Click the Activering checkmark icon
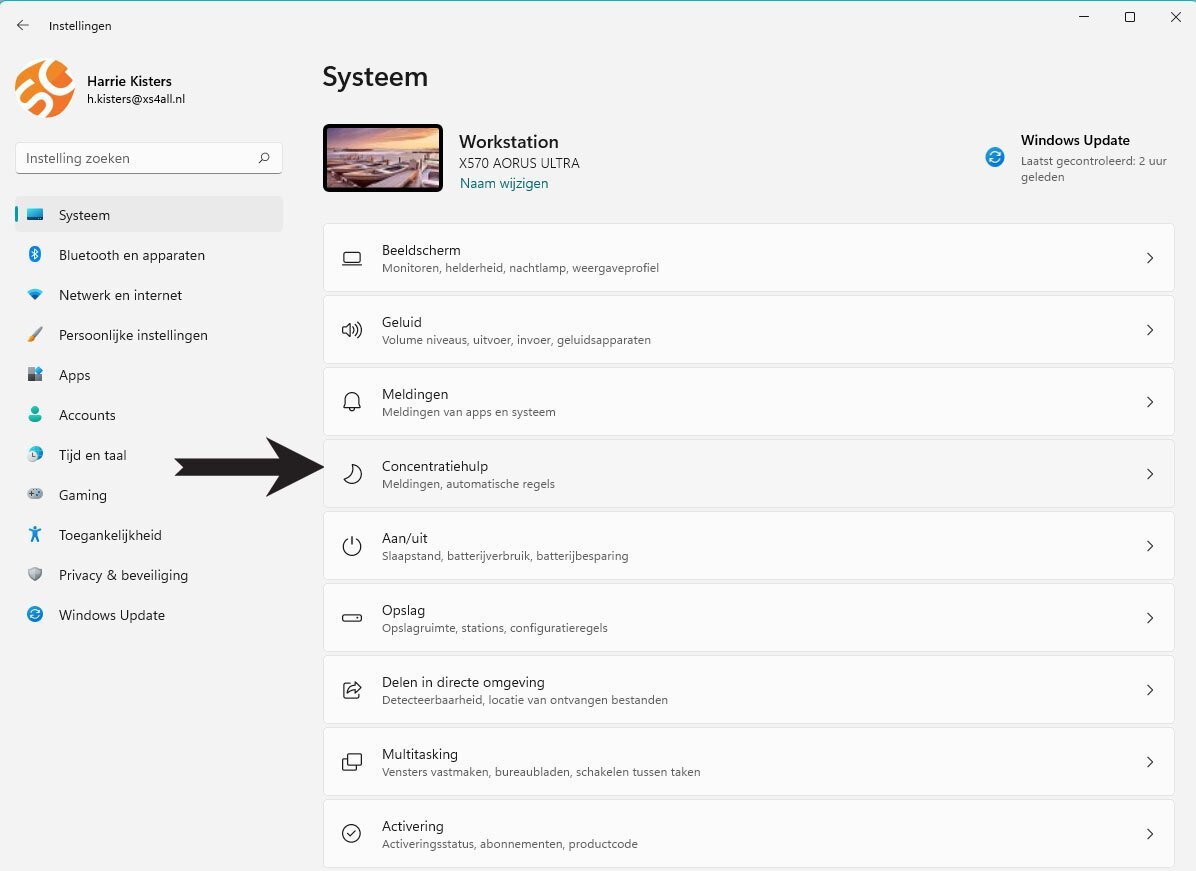Screen dimensions: 1196x871 [352, 834]
